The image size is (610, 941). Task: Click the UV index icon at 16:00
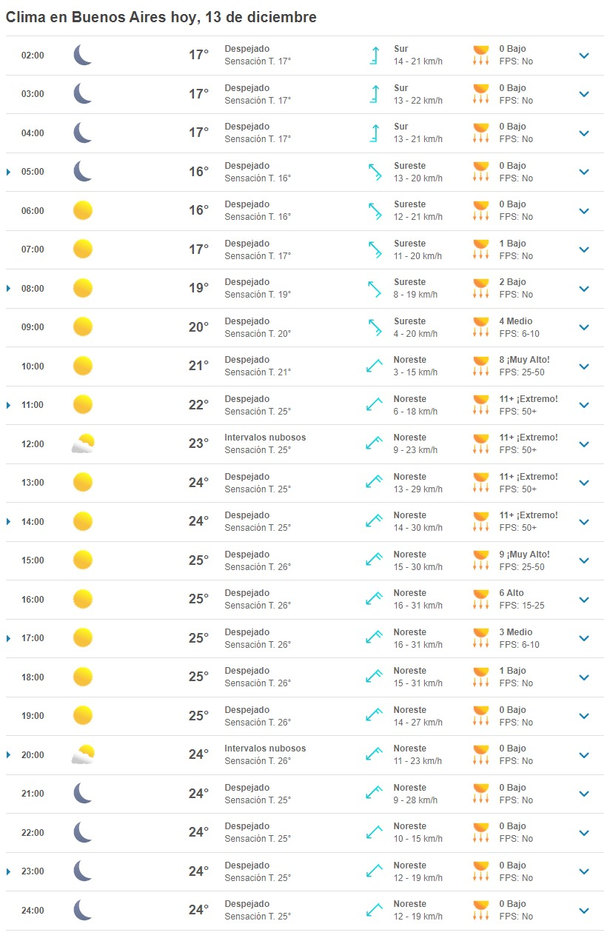tap(482, 599)
